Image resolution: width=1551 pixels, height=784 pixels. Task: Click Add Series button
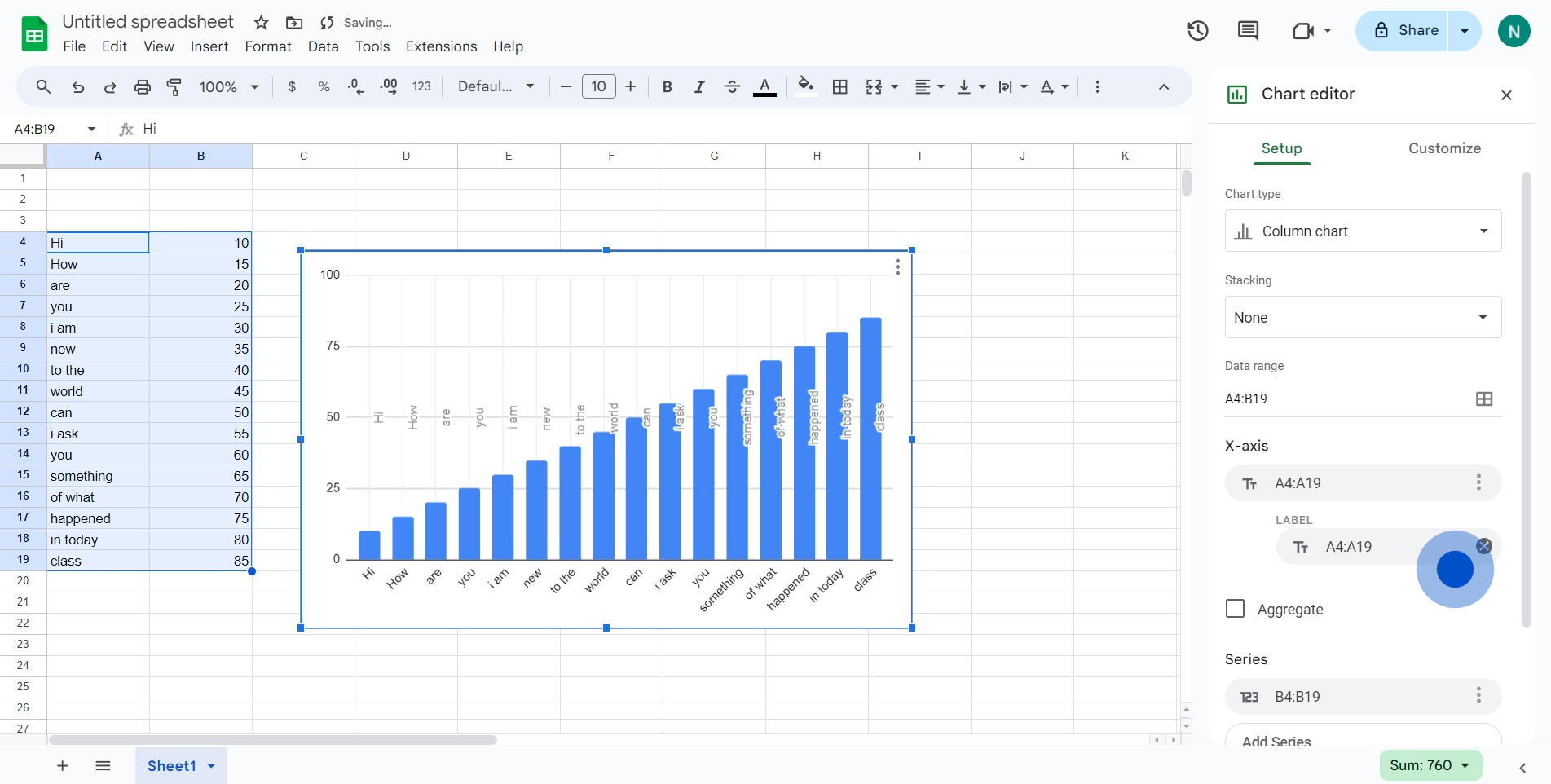click(1363, 738)
